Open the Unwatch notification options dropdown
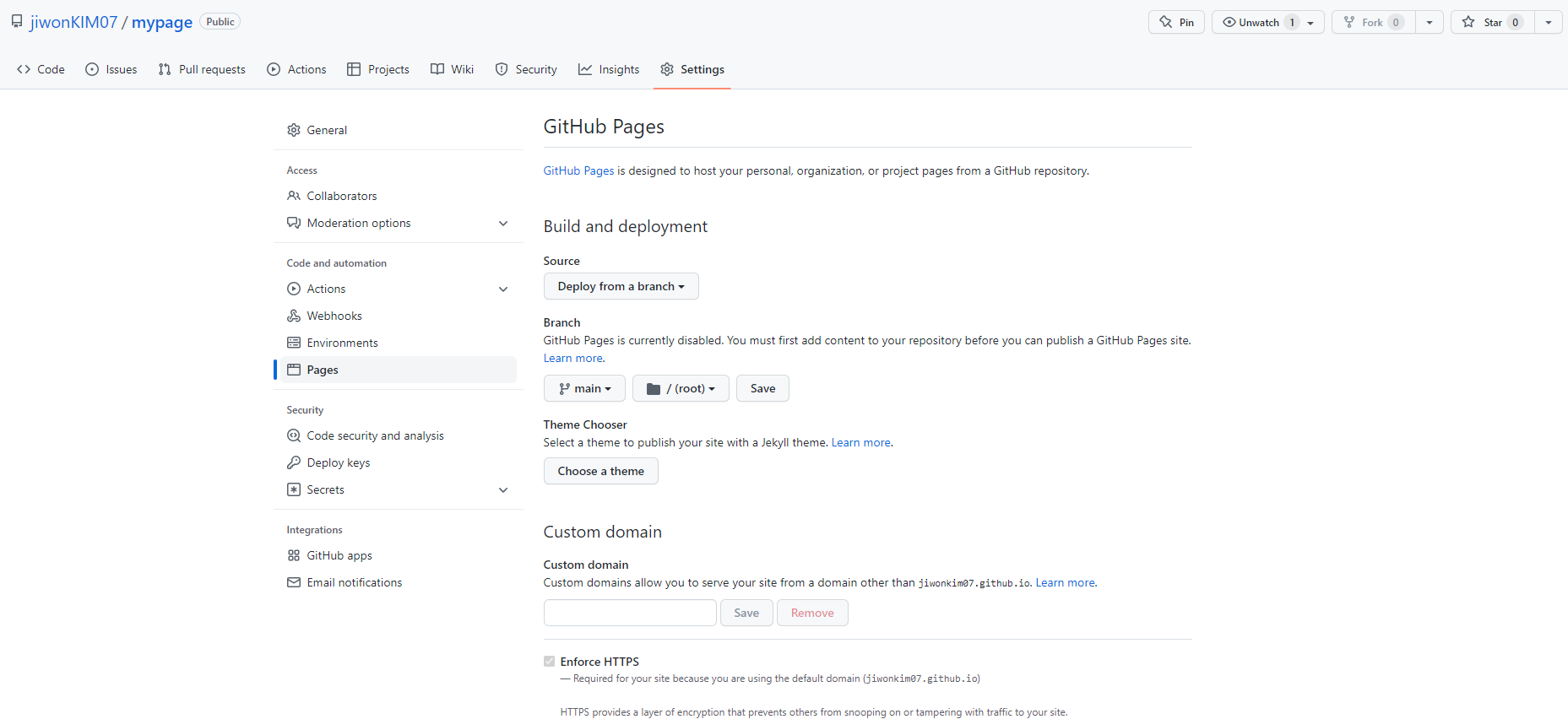1568x719 pixels. pos(1267,22)
